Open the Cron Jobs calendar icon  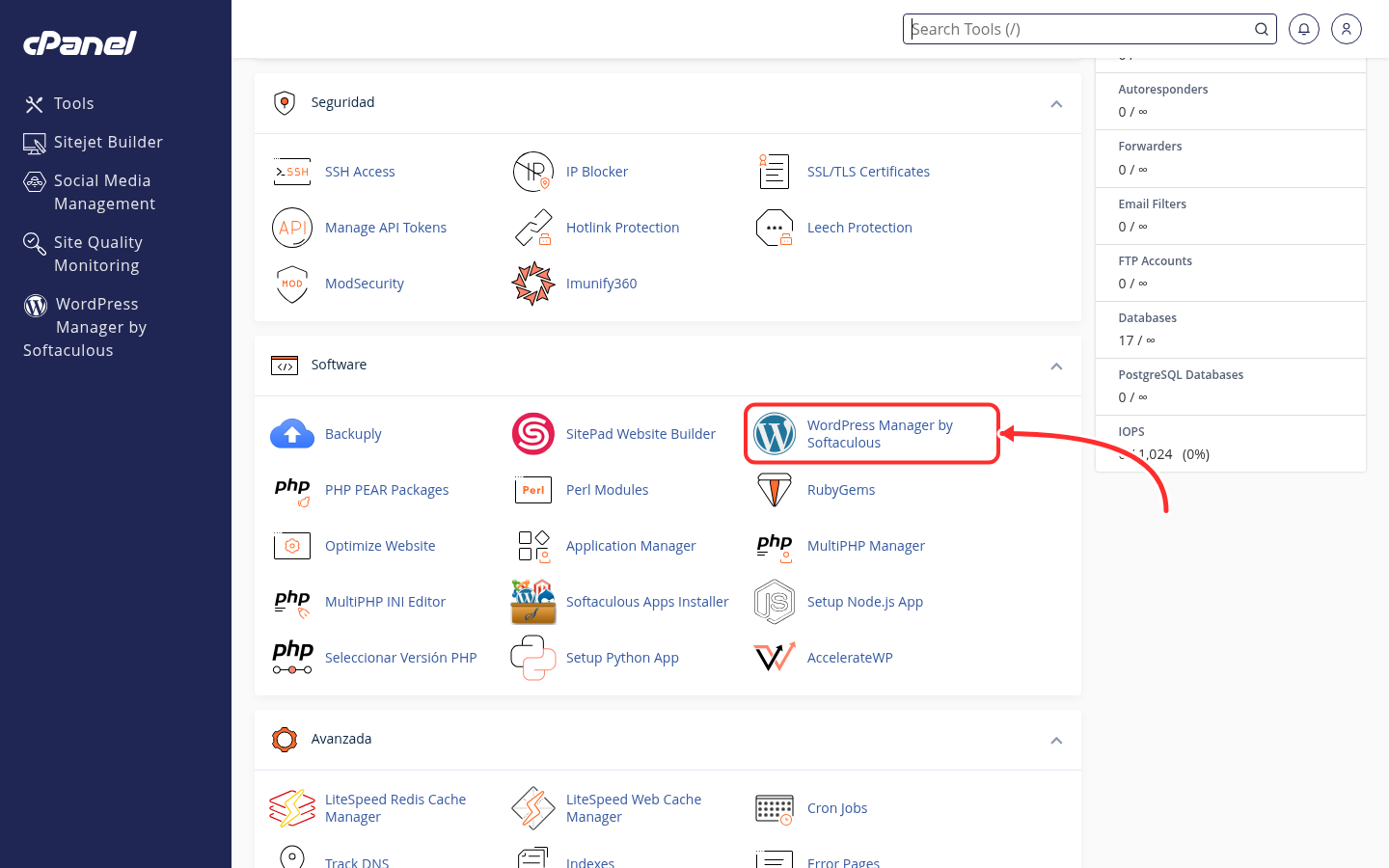coord(775,809)
